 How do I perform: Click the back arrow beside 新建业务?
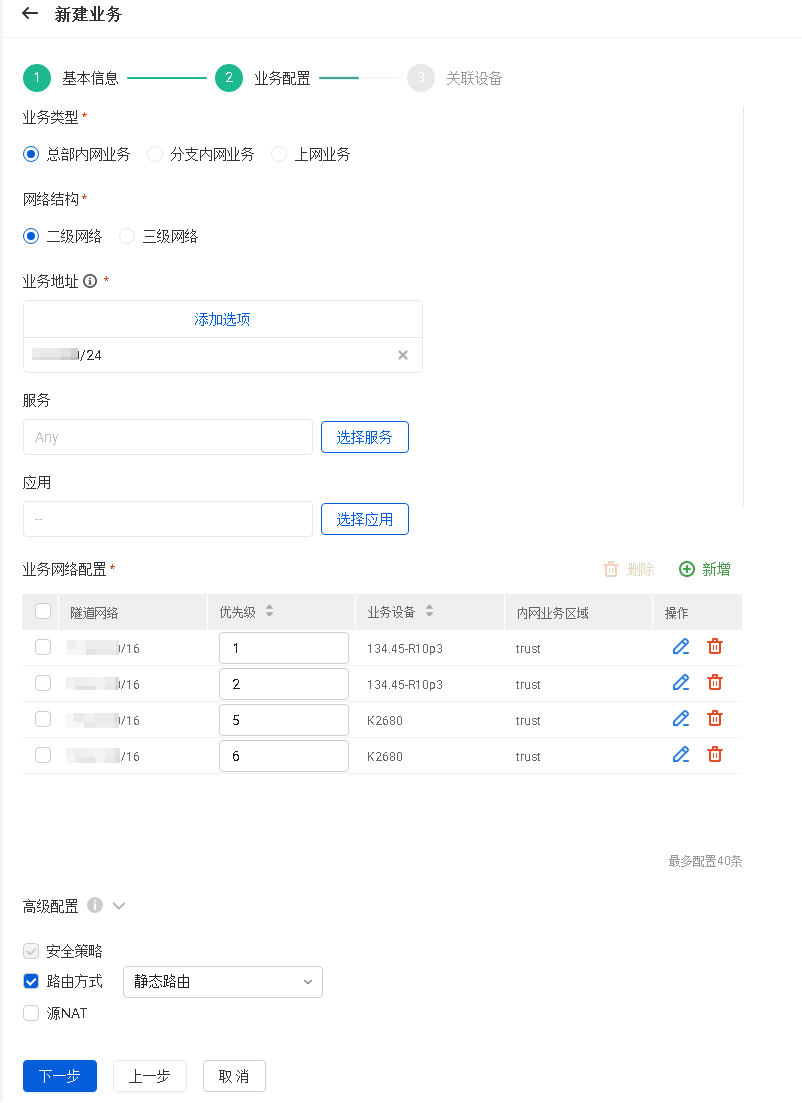30,14
